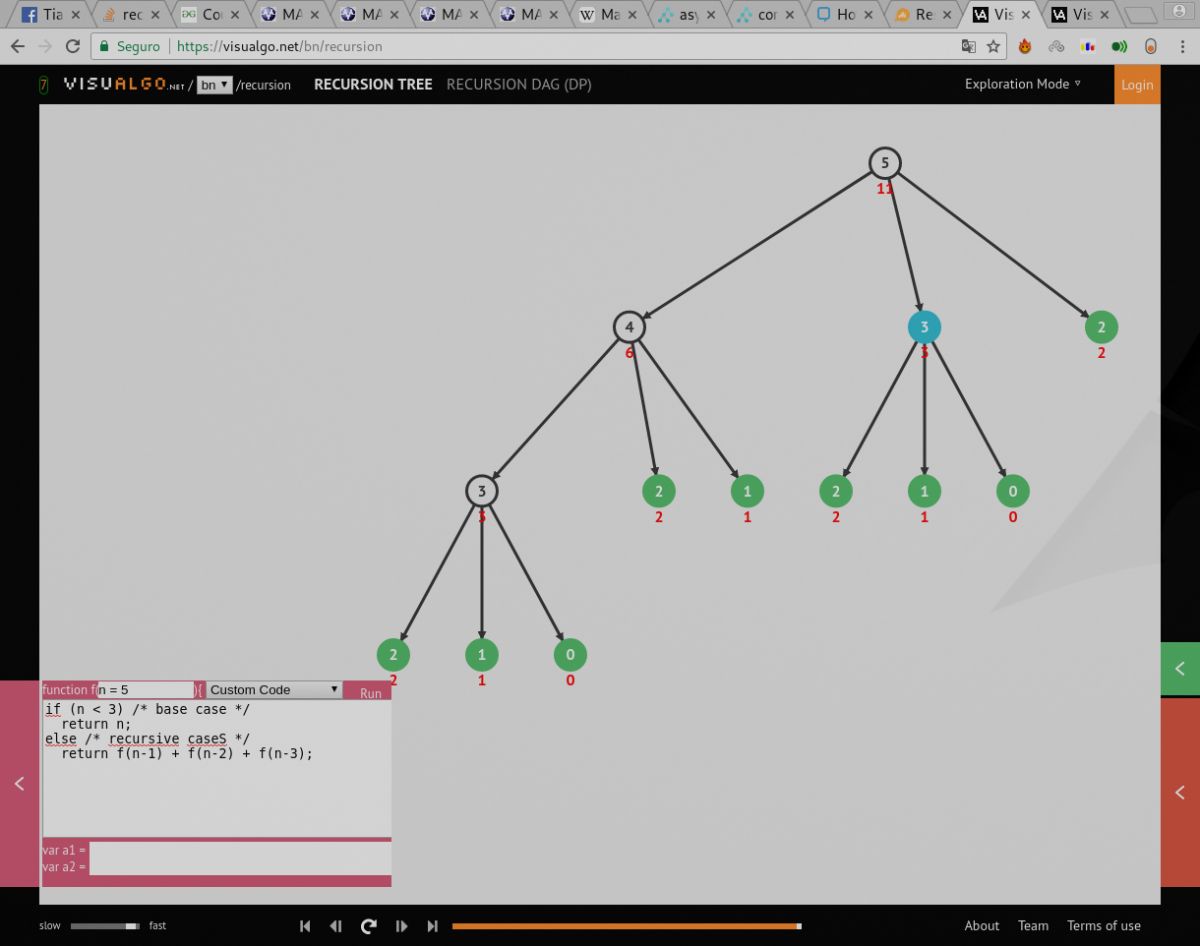Close the Facebook 'Tia' tab
Screen dimensions: 1200x946
(x=76, y=15)
